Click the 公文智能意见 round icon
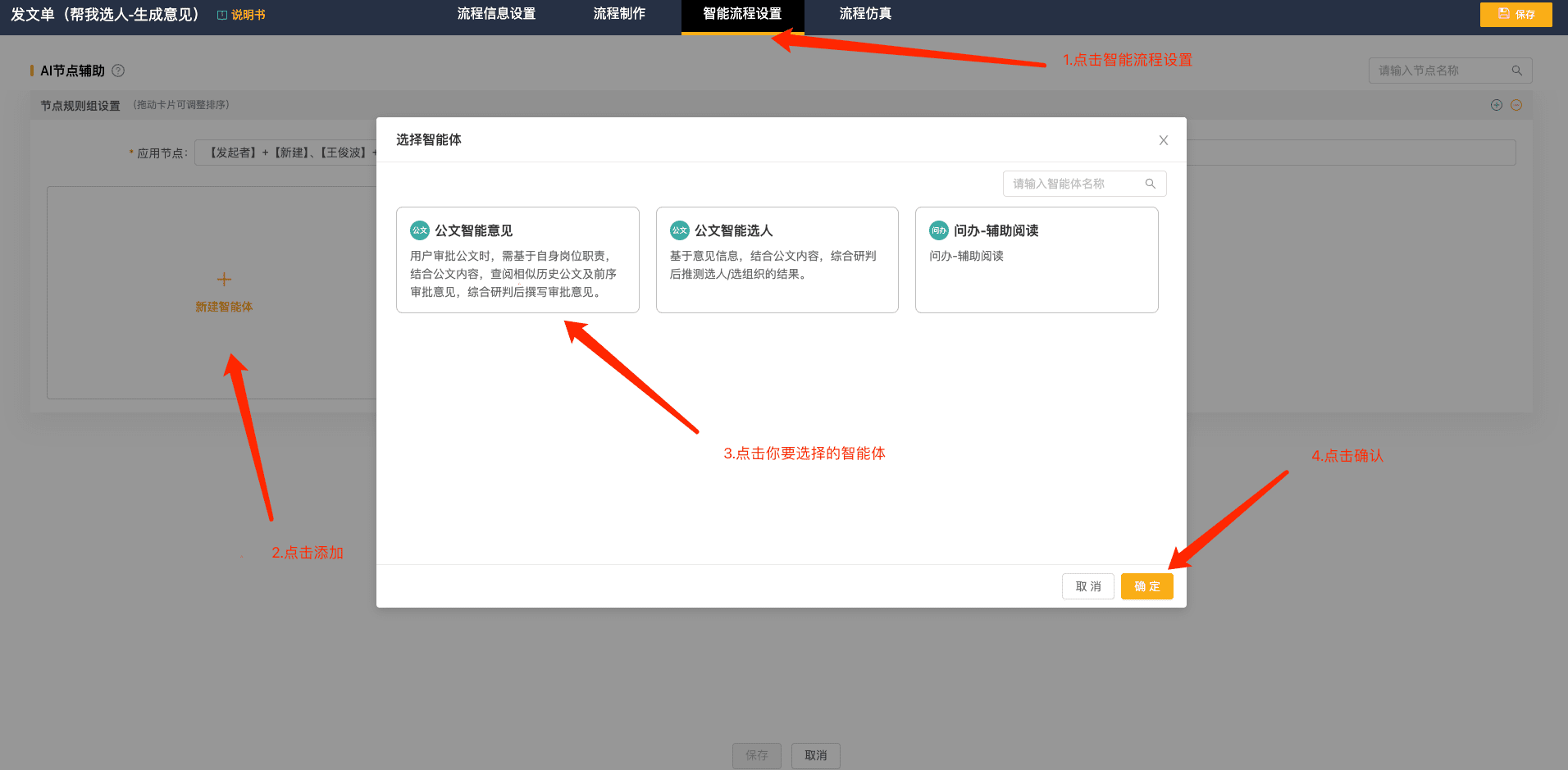This screenshot has height=770, width=1568. (x=420, y=230)
